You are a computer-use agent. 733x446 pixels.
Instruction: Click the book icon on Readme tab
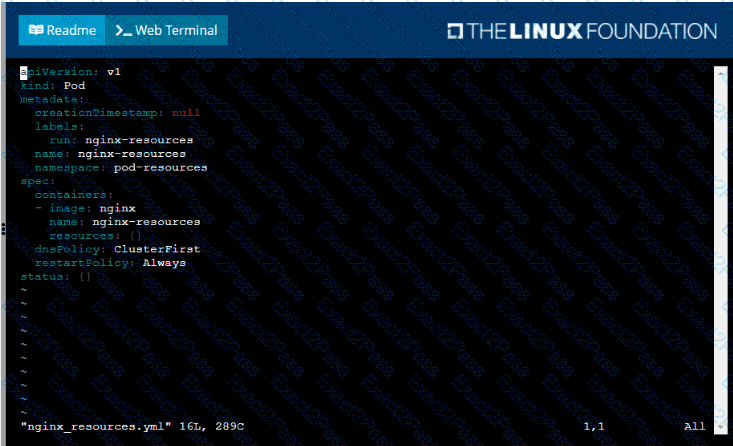click(36, 31)
